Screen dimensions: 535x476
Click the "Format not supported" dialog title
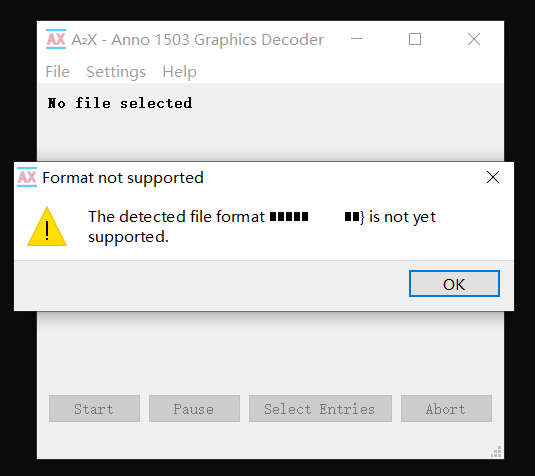[x=123, y=178]
